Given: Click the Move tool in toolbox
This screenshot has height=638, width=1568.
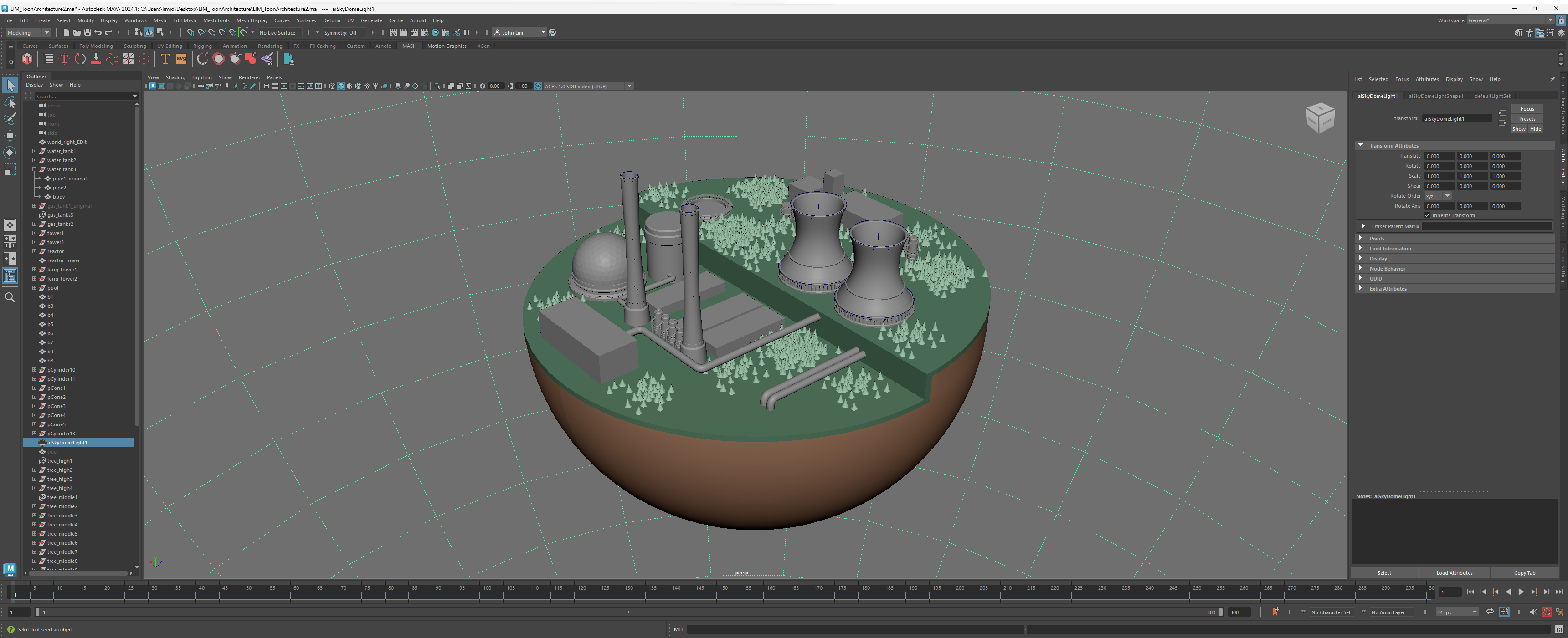Looking at the screenshot, I should click(10, 136).
